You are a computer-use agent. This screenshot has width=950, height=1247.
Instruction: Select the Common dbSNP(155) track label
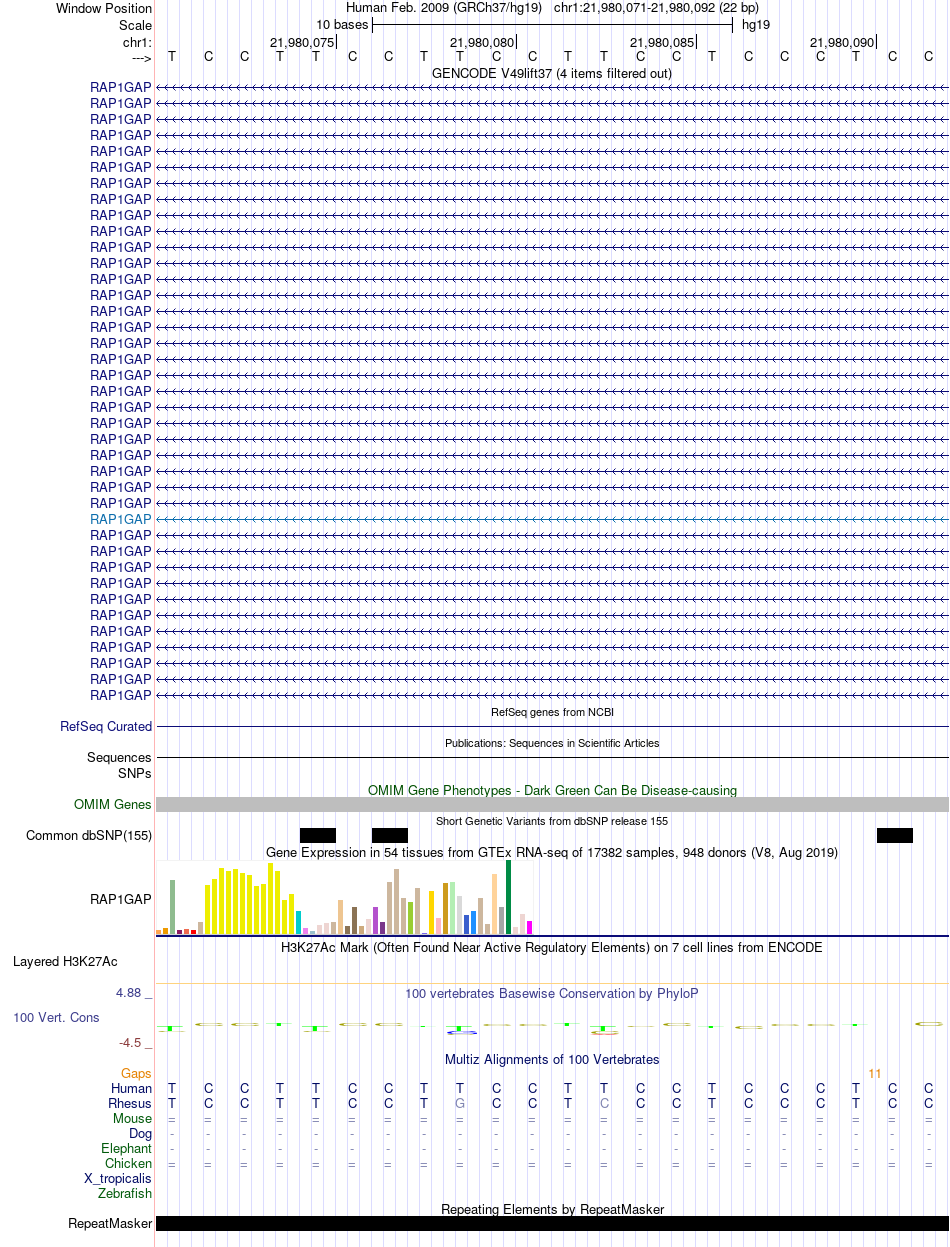tap(89, 835)
